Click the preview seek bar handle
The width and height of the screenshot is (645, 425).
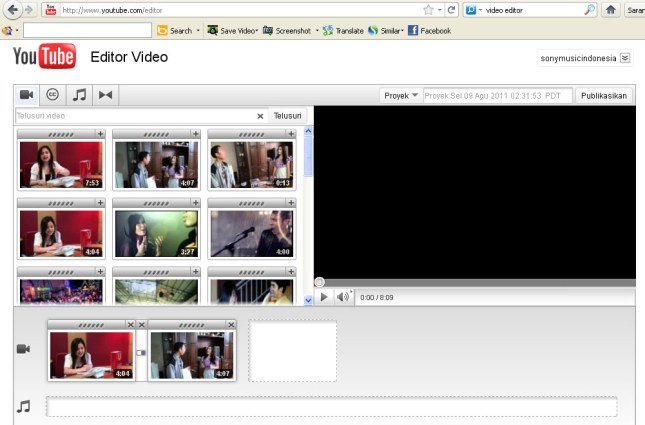point(319,283)
